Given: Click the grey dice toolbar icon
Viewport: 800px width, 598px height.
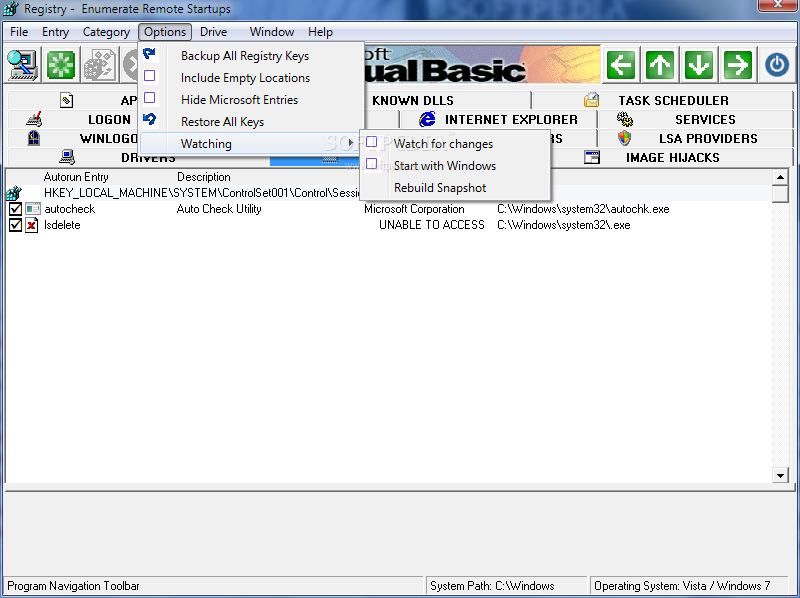Looking at the screenshot, I should click(100, 65).
